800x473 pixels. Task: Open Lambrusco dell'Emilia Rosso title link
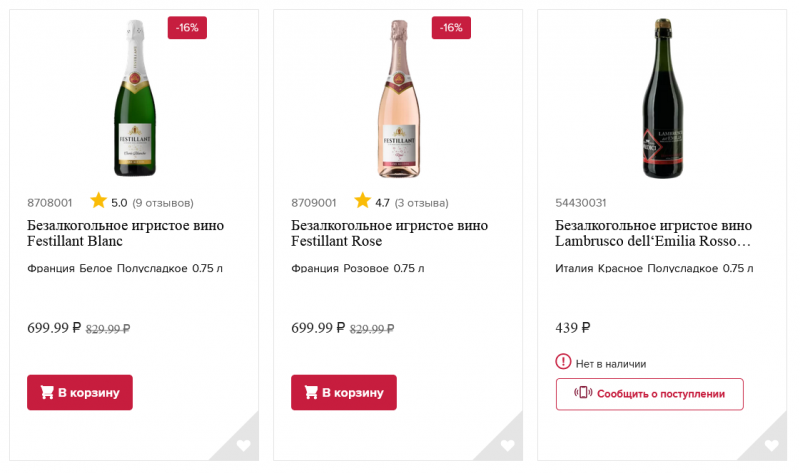click(653, 233)
